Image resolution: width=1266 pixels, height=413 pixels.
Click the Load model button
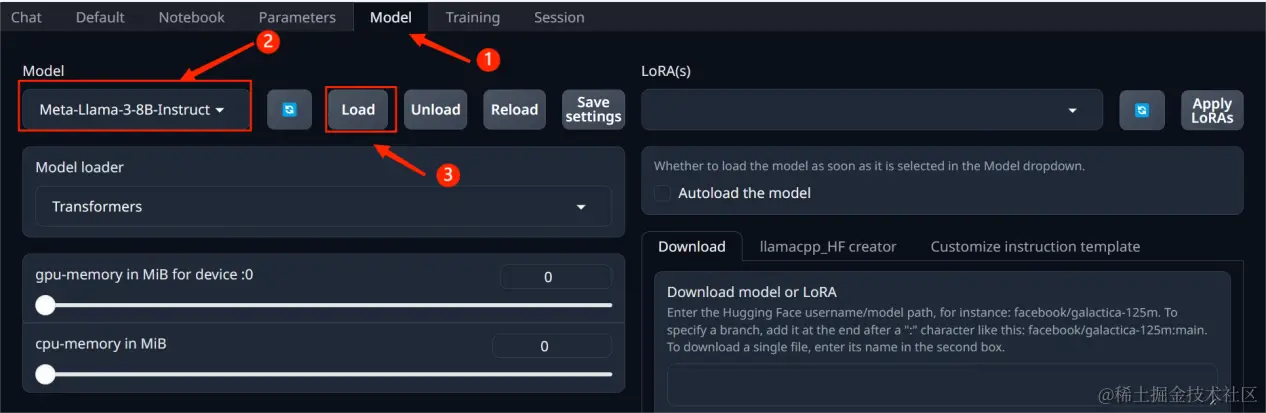(x=358, y=110)
